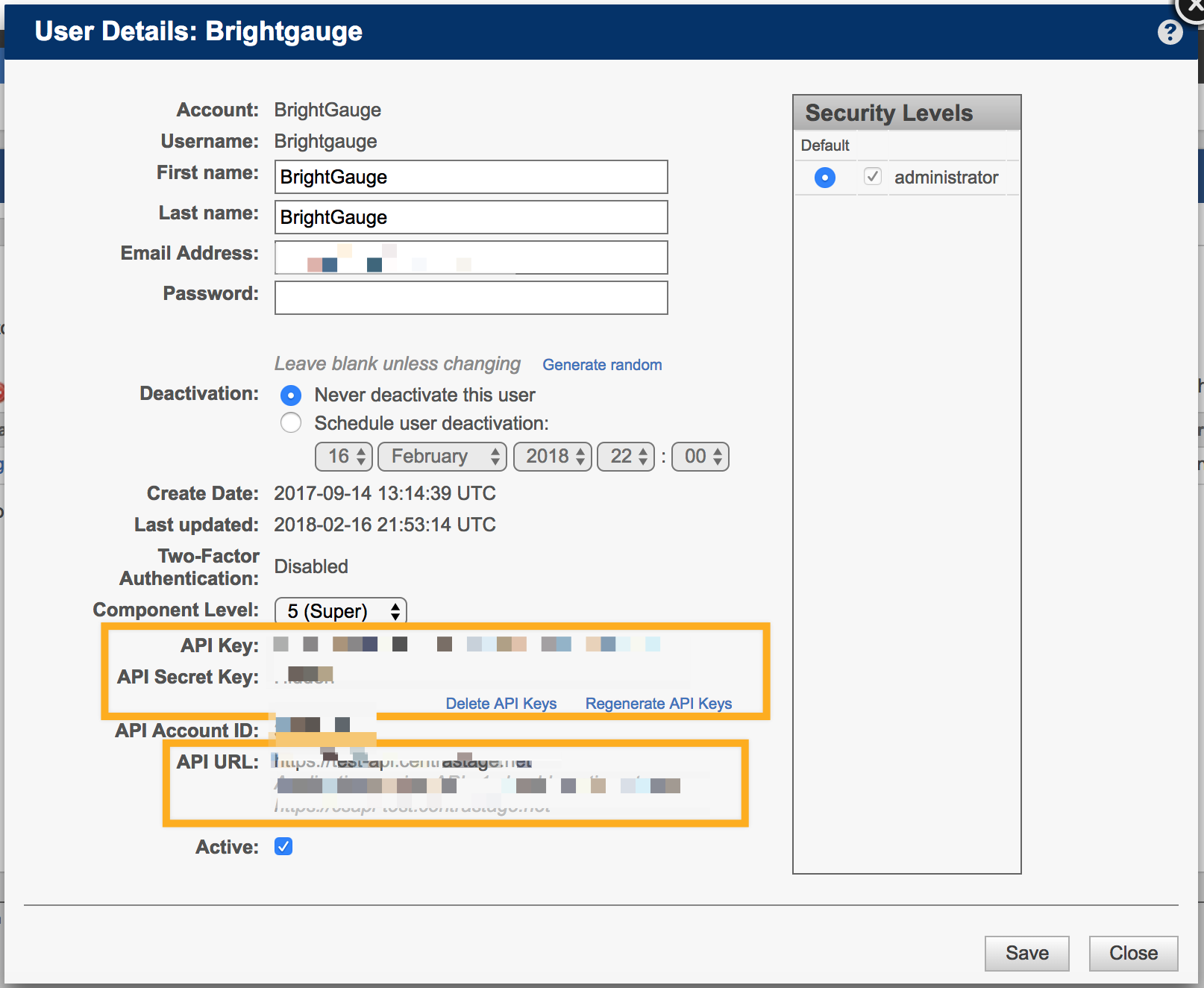Click the Account value BrightGauge
Image resolution: width=1204 pixels, height=988 pixels.
pyautogui.click(x=327, y=110)
